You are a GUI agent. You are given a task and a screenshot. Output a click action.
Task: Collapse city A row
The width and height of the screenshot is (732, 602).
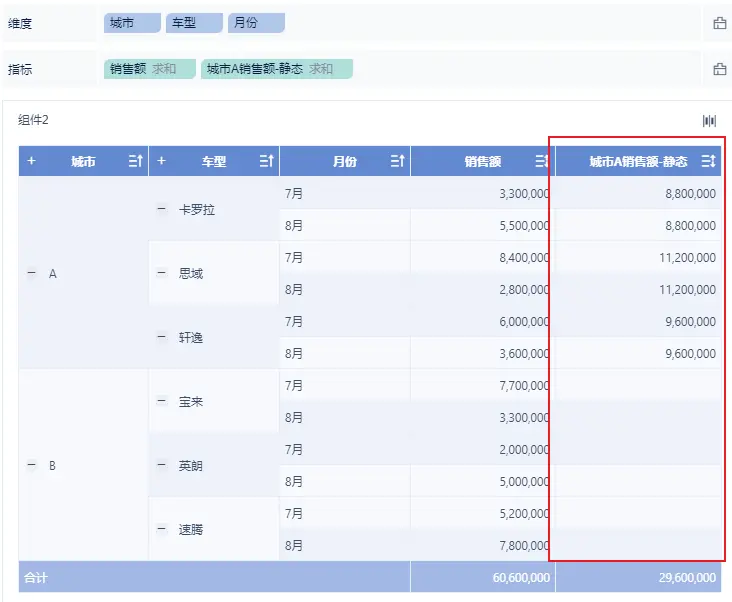[31, 273]
